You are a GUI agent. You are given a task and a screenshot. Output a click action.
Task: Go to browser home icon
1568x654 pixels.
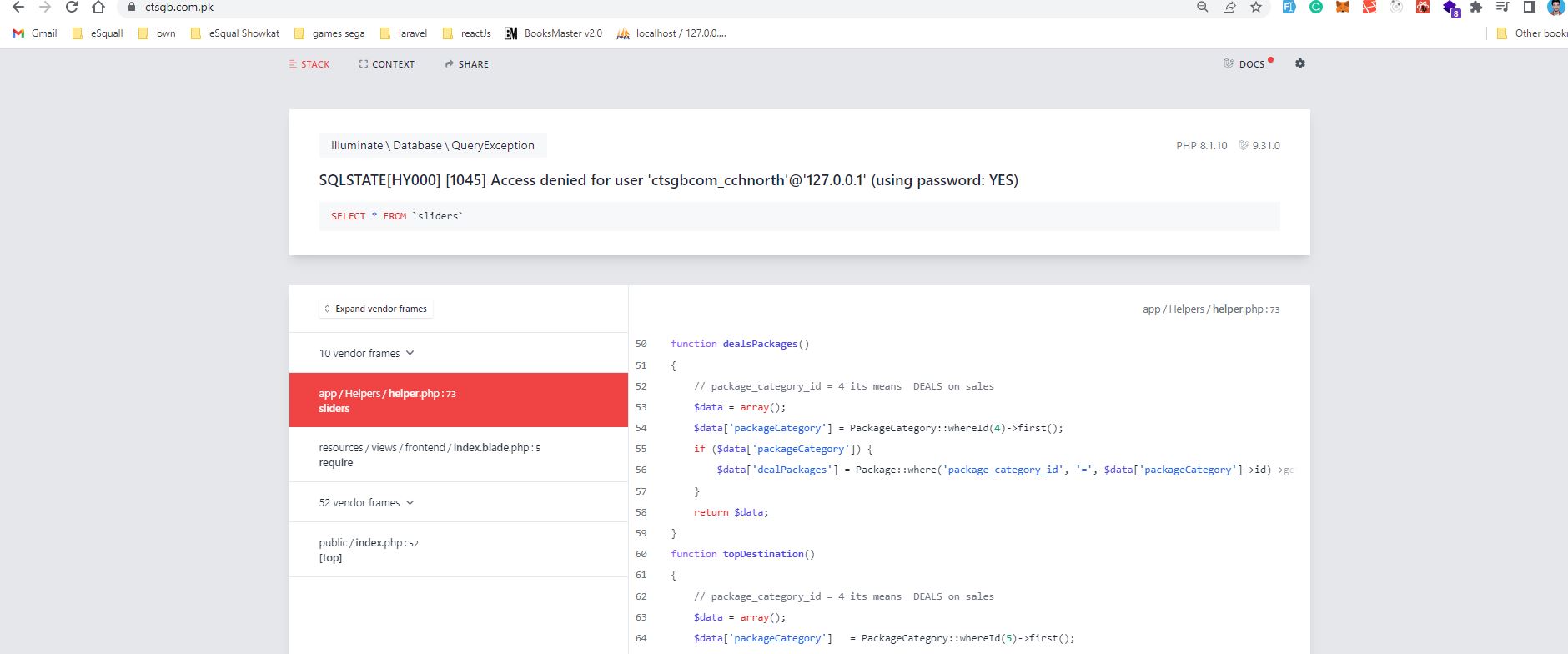[98, 7]
